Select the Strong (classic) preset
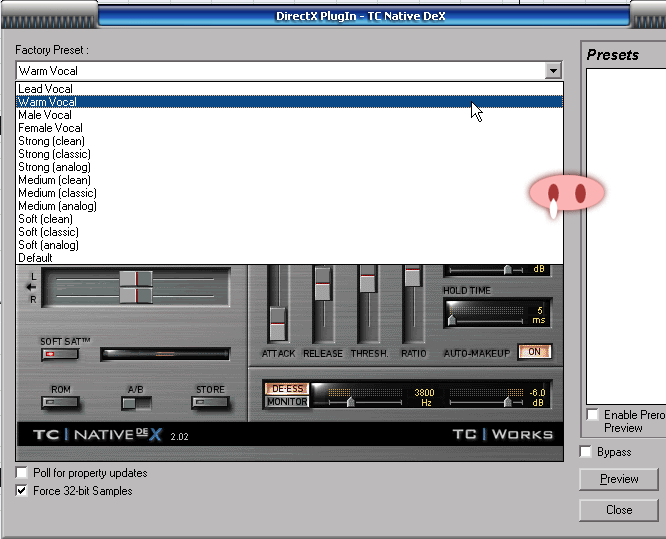Screen dimensions: 666x539 290,154
